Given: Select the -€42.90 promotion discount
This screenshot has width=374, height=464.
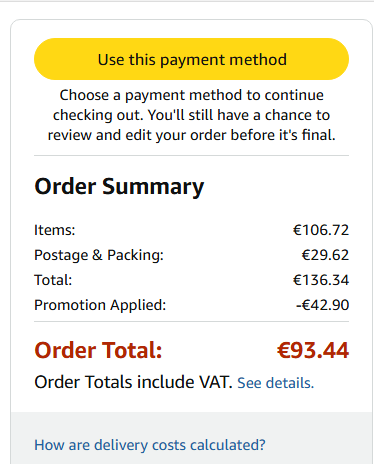Looking at the screenshot, I should 323,305.
